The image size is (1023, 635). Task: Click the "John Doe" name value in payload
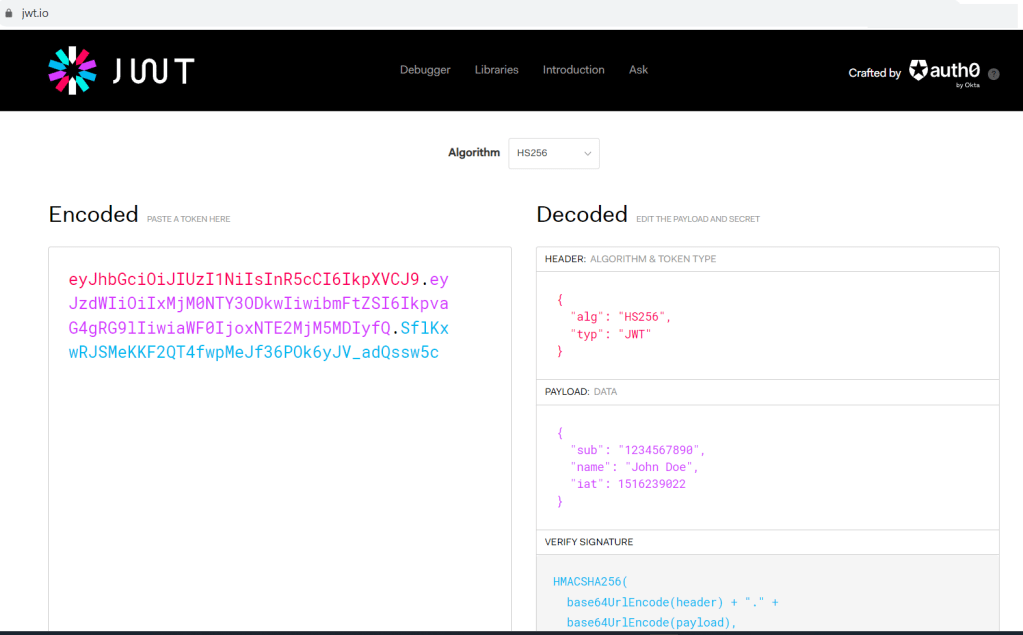click(x=661, y=467)
